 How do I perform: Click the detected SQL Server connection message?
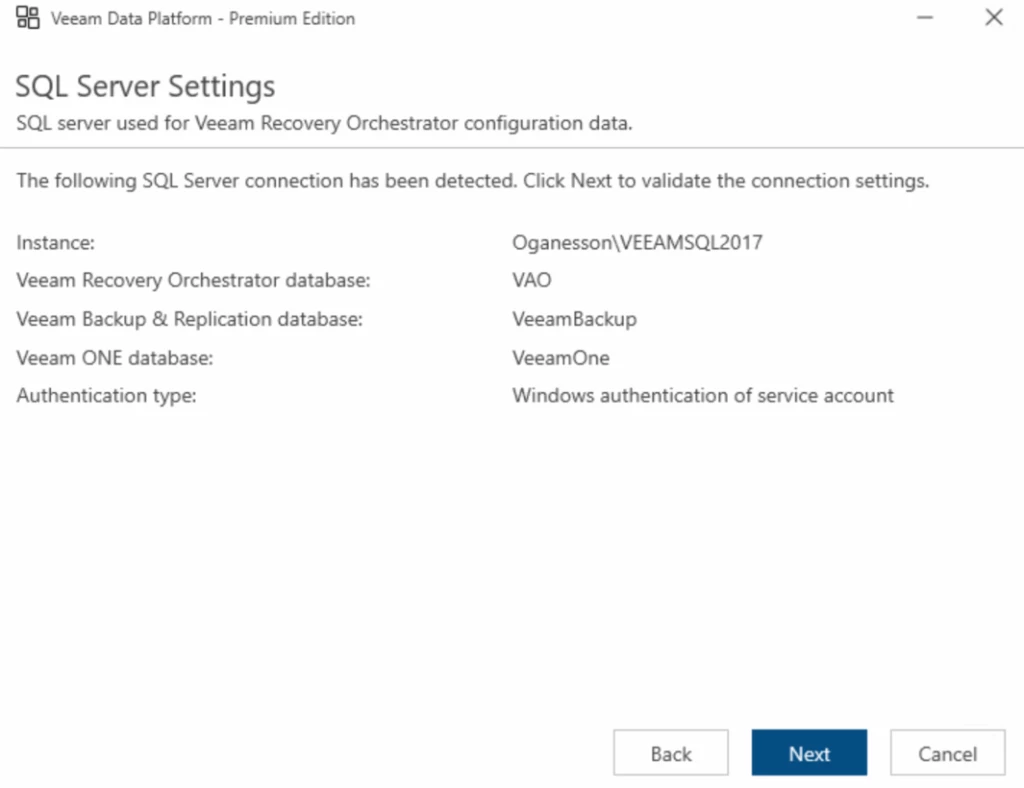(473, 181)
